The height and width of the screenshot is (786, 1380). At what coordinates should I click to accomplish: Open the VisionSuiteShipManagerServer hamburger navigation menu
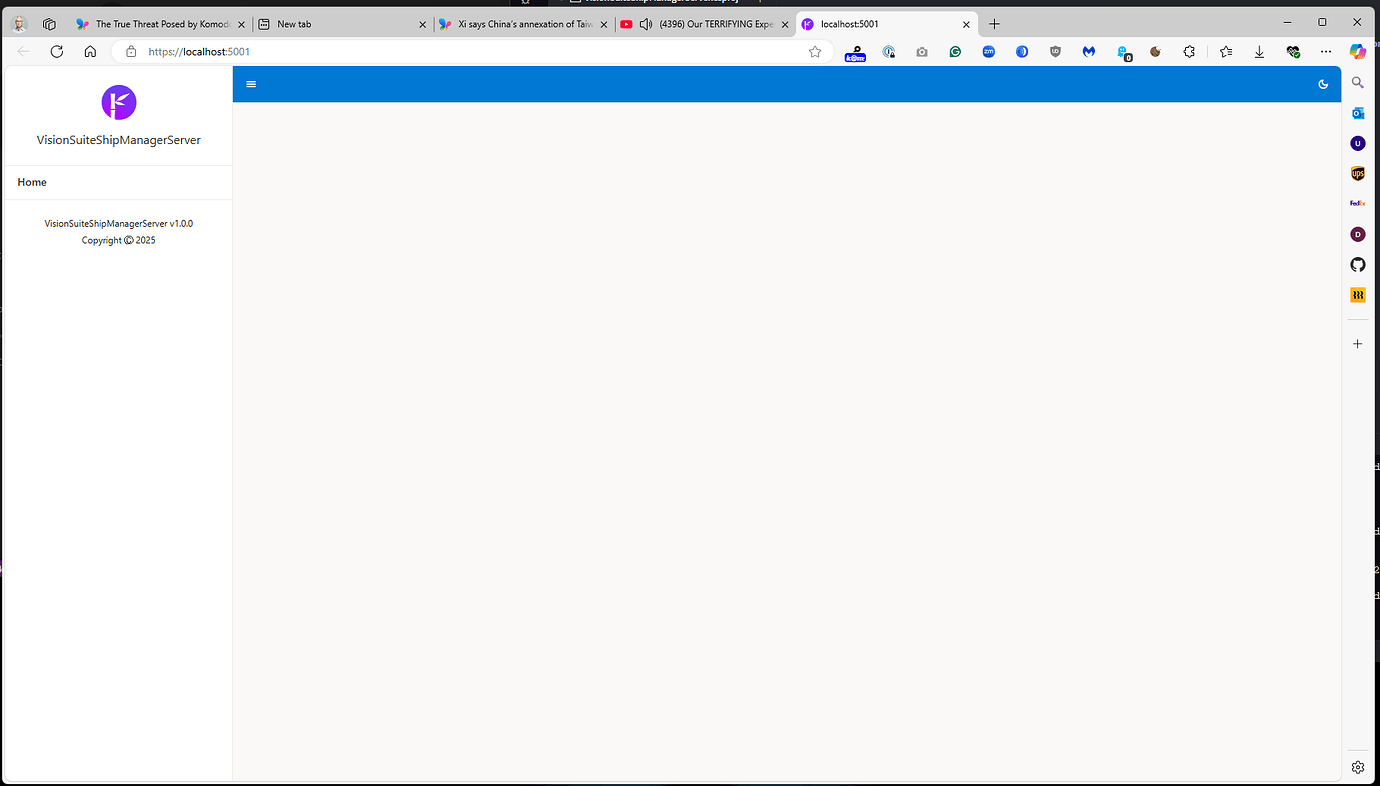(x=250, y=84)
